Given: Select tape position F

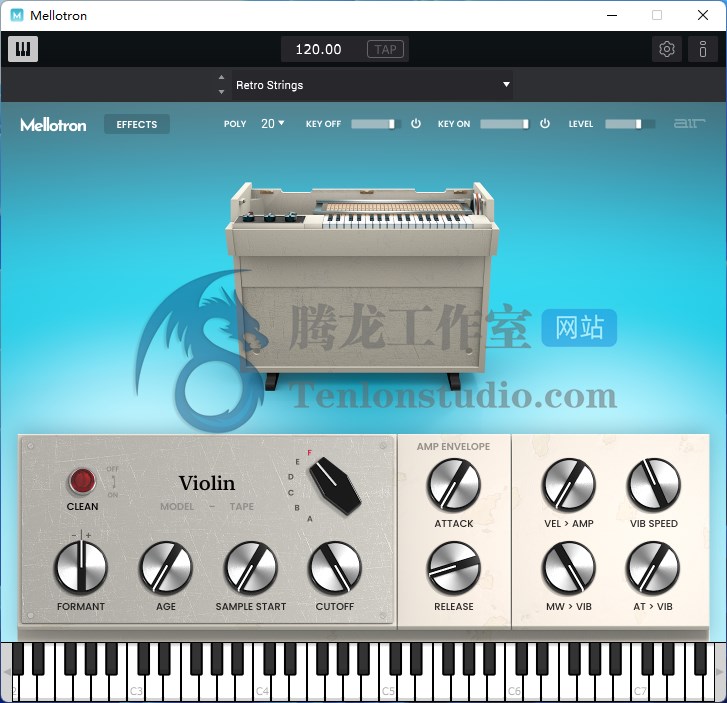Looking at the screenshot, I should pos(309,453).
